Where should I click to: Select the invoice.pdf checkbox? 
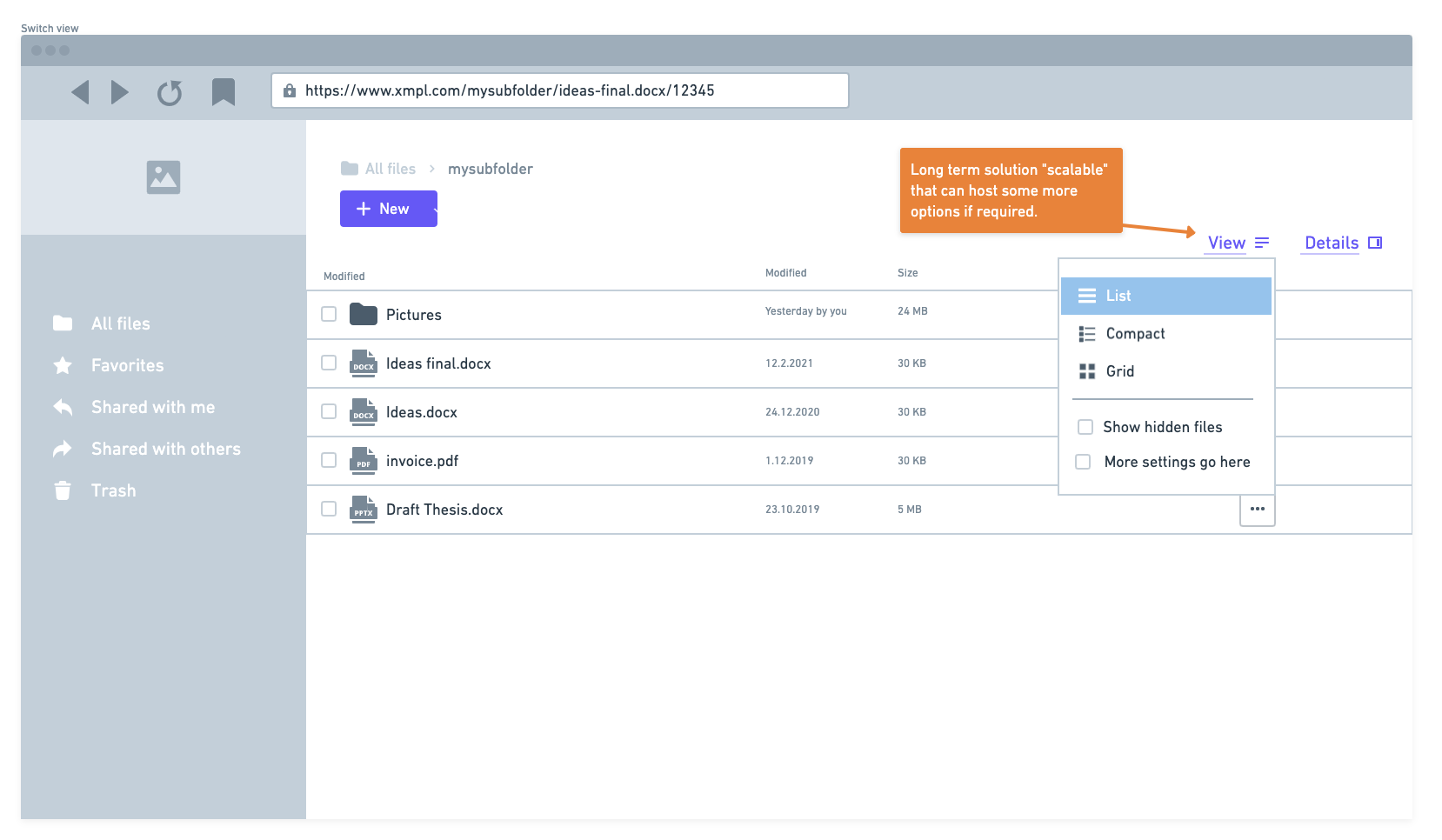coord(329,460)
